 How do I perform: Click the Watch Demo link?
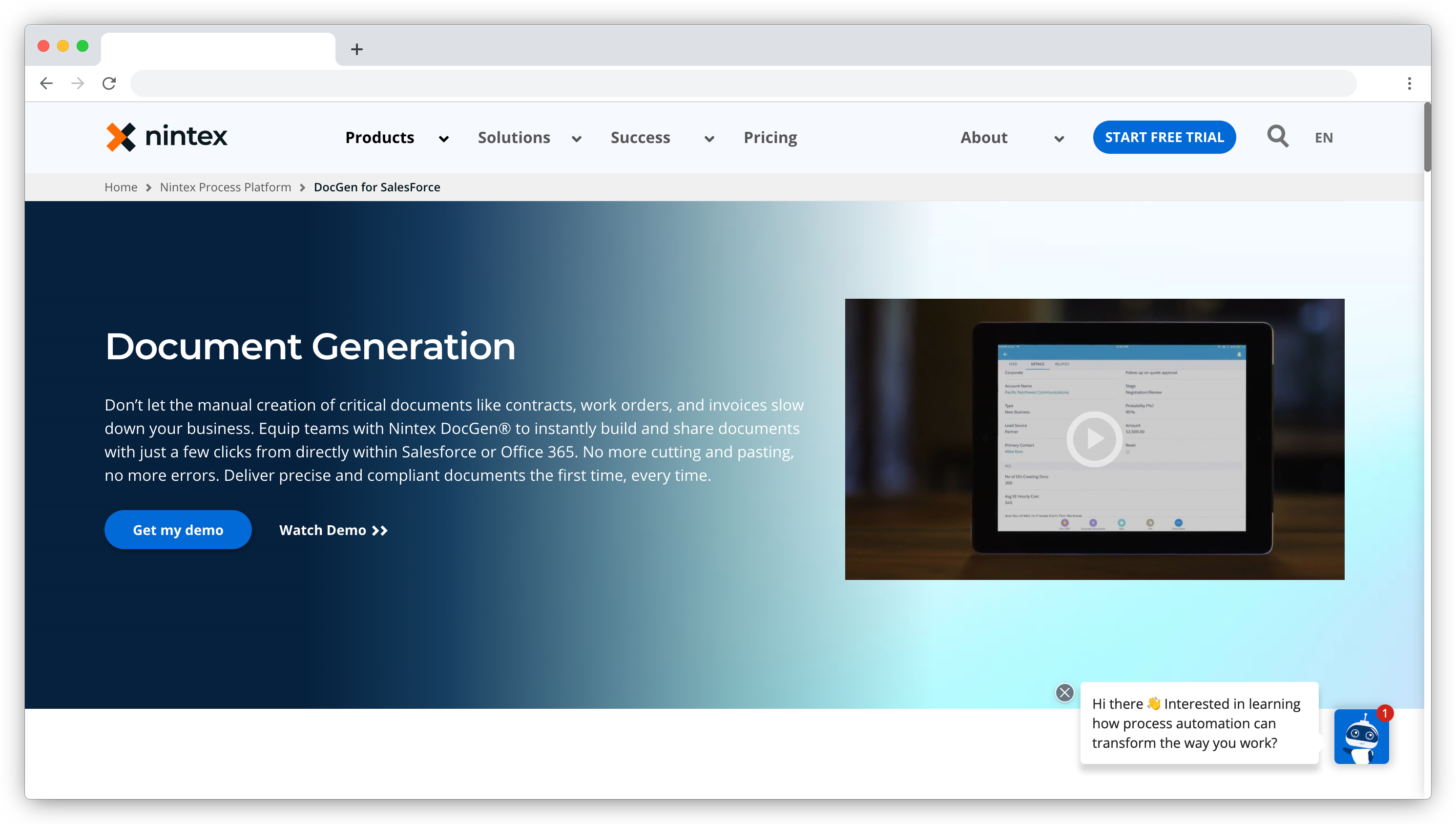point(333,530)
